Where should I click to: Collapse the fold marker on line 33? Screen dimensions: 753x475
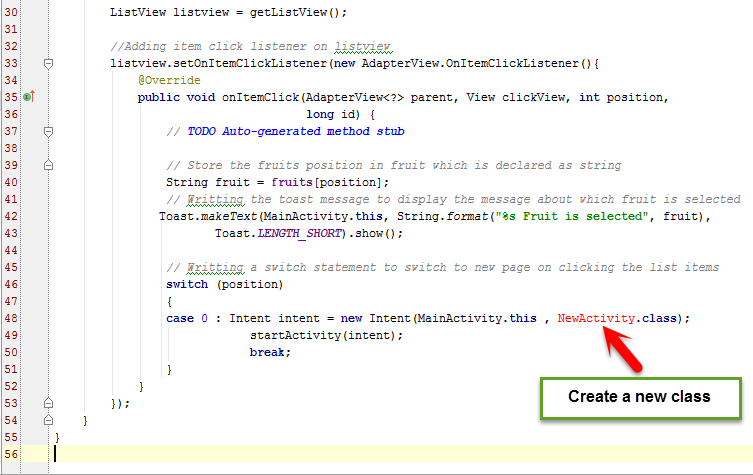coord(49,63)
